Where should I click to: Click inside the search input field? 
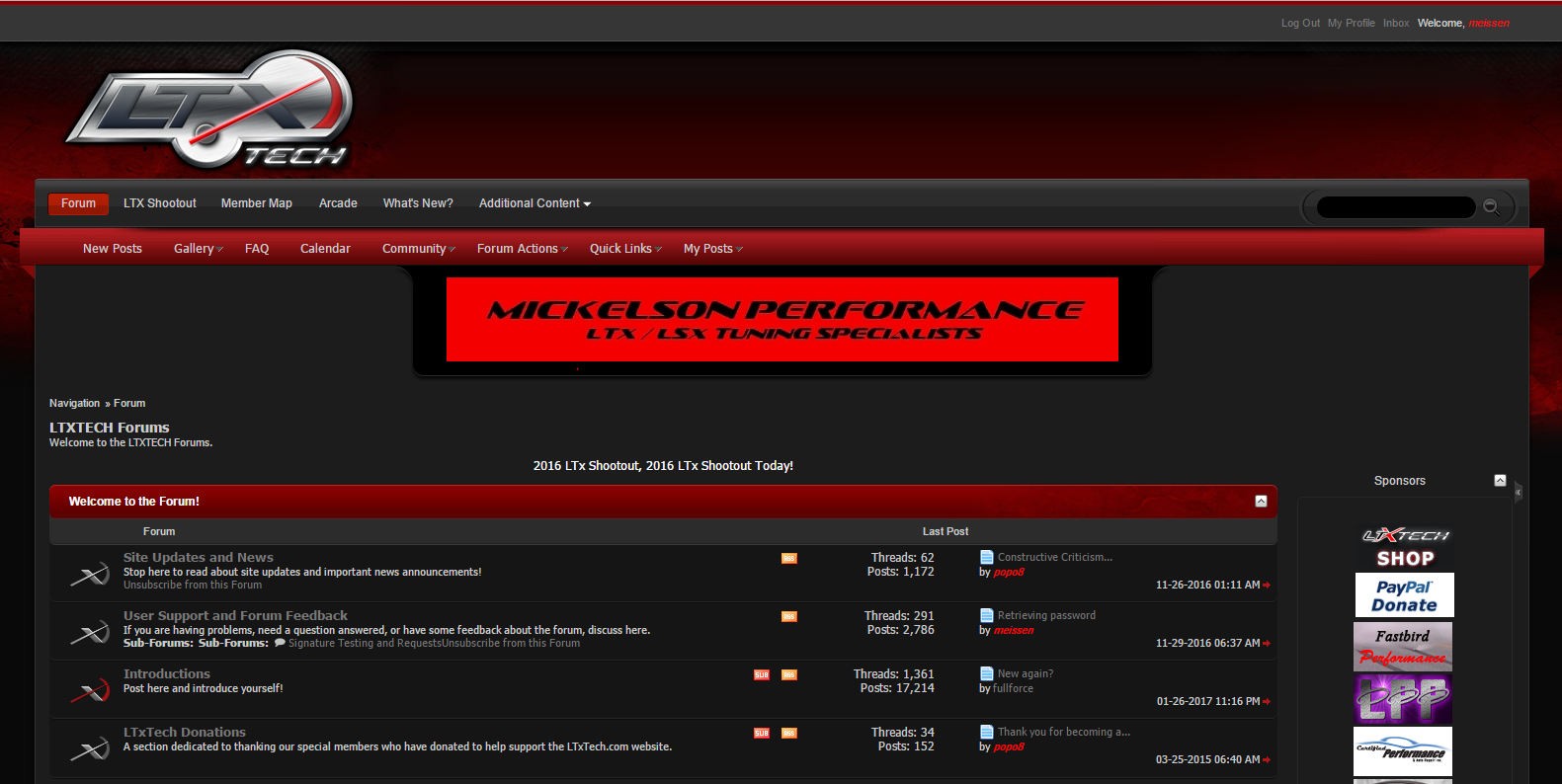(x=1395, y=207)
